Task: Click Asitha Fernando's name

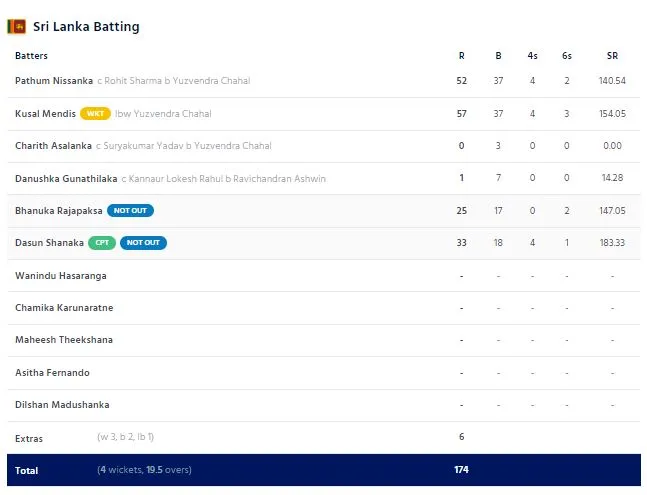Action: click(52, 373)
